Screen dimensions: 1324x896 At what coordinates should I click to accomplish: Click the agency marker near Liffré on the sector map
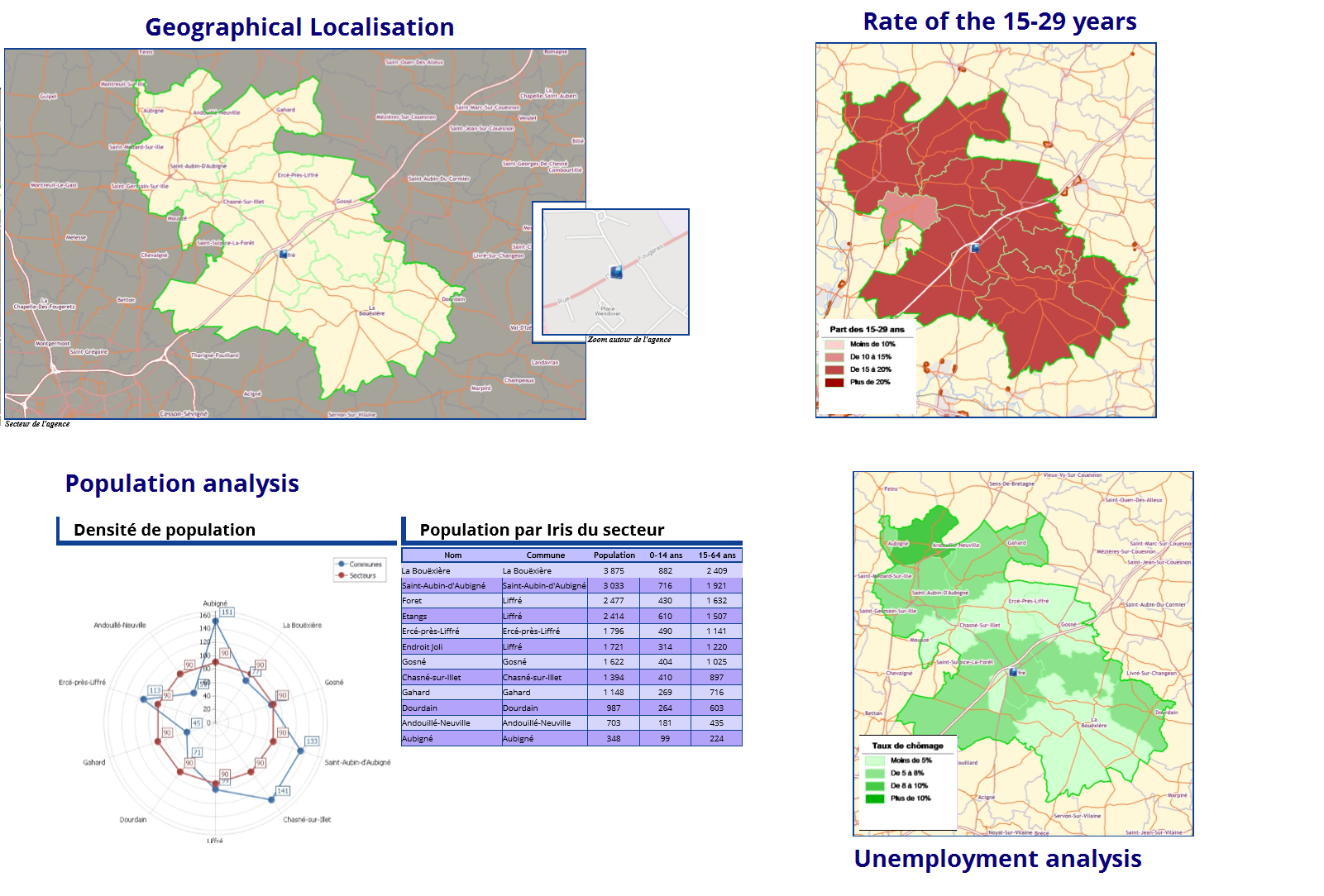pyautogui.click(x=284, y=254)
